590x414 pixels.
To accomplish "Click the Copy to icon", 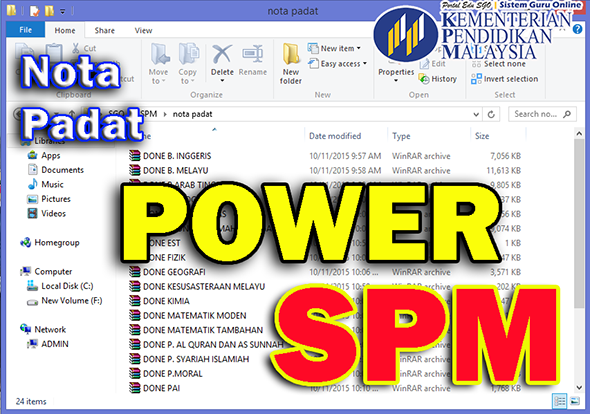I will point(189,54).
